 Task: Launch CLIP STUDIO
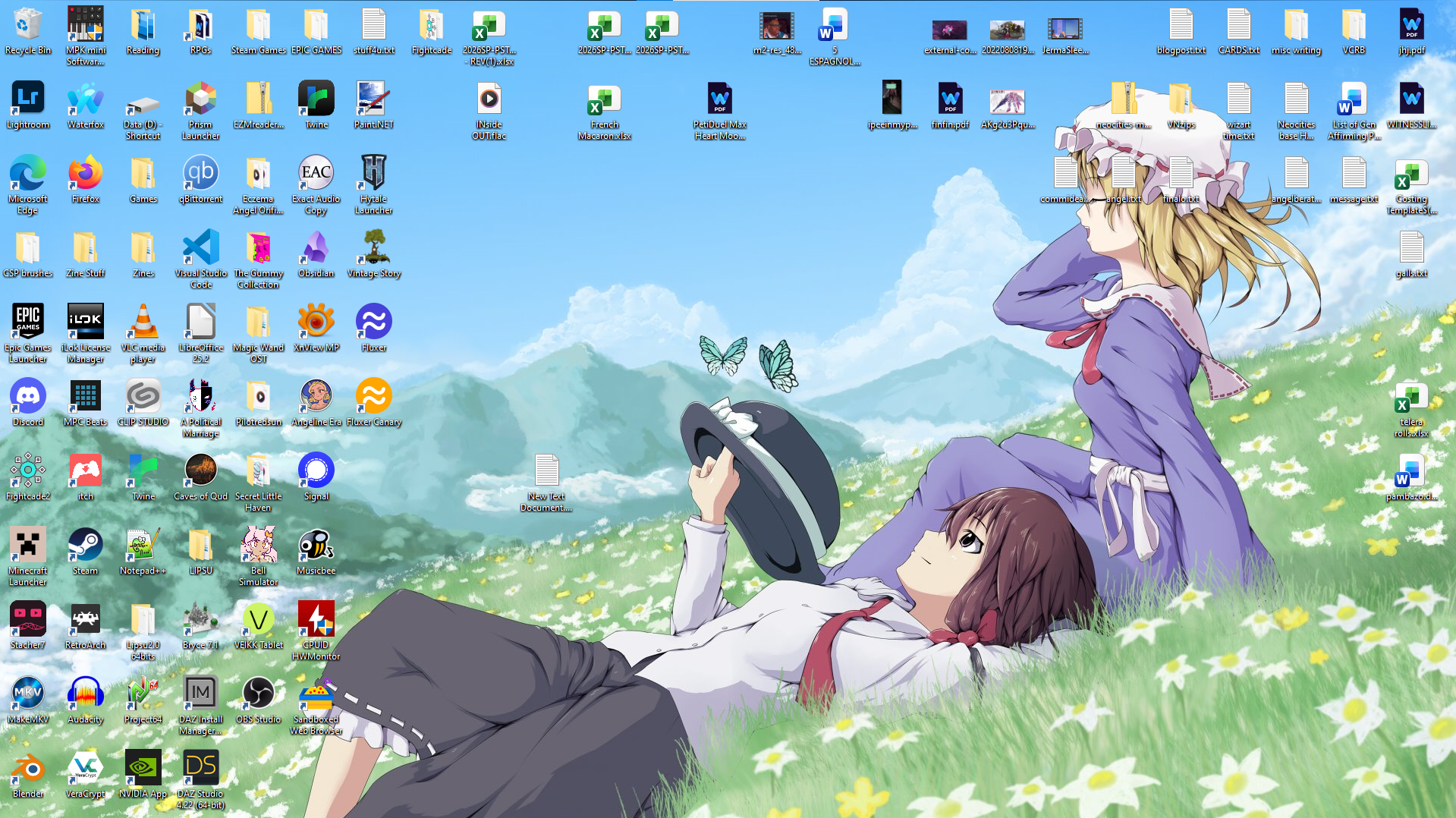pyautogui.click(x=143, y=404)
